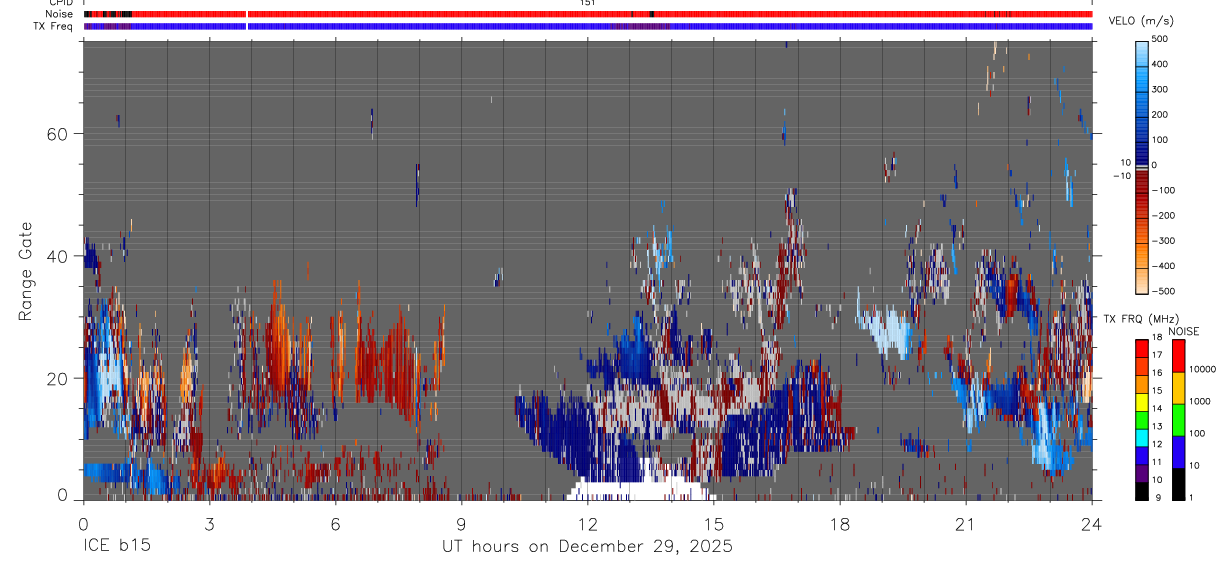Viewport: 1228px width, 567px height.
Task: Select the green NOISE legend segment
Action: click(x=1177, y=420)
